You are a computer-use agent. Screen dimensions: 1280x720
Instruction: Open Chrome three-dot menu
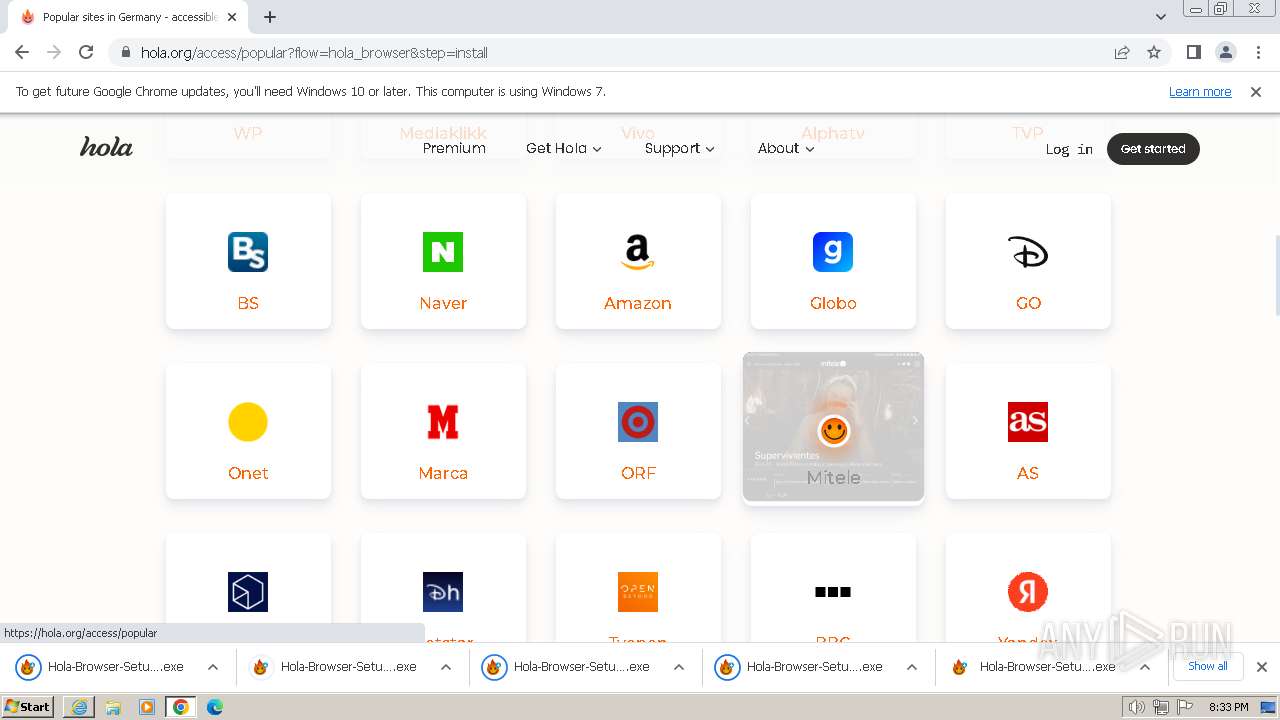[x=1258, y=52]
